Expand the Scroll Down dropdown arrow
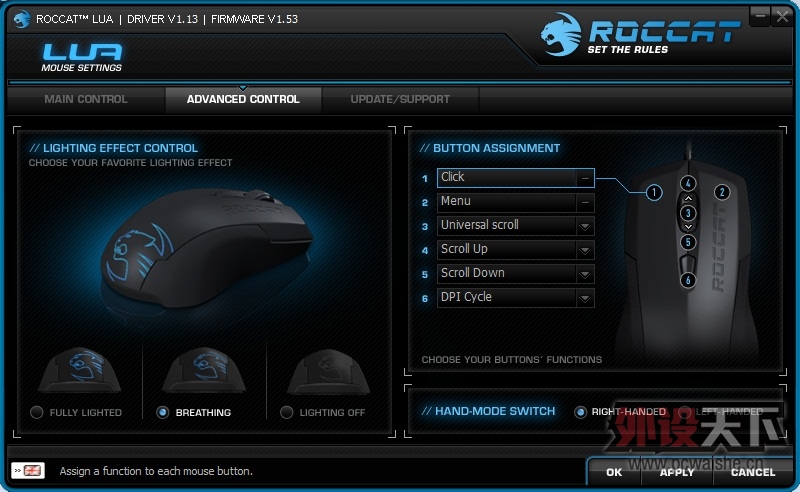The image size is (800, 492). coord(585,274)
